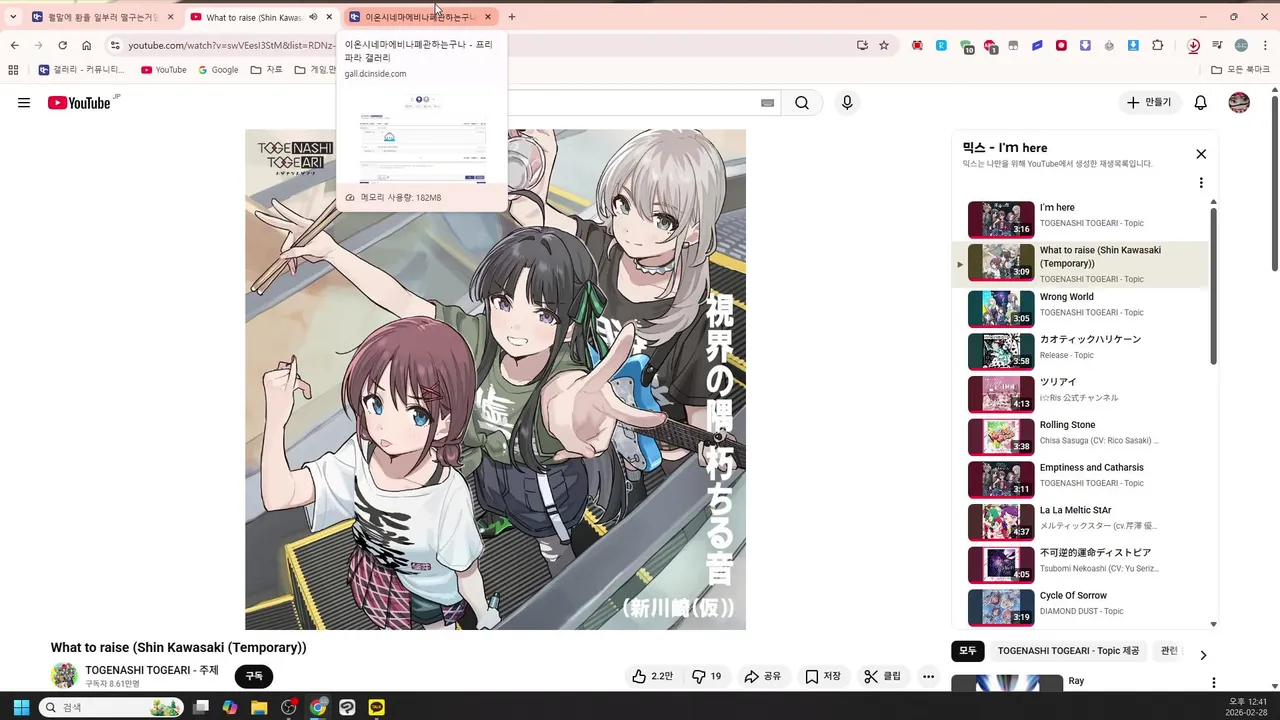The image size is (1280, 720).
Task: Open OBS Studio from the taskbar
Action: click(289, 707)
